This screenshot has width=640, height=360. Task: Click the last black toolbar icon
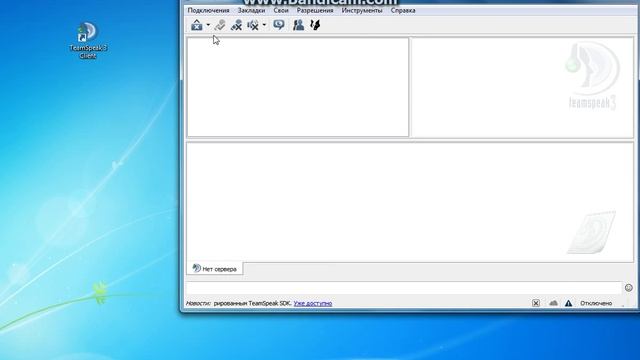[315, 25]
